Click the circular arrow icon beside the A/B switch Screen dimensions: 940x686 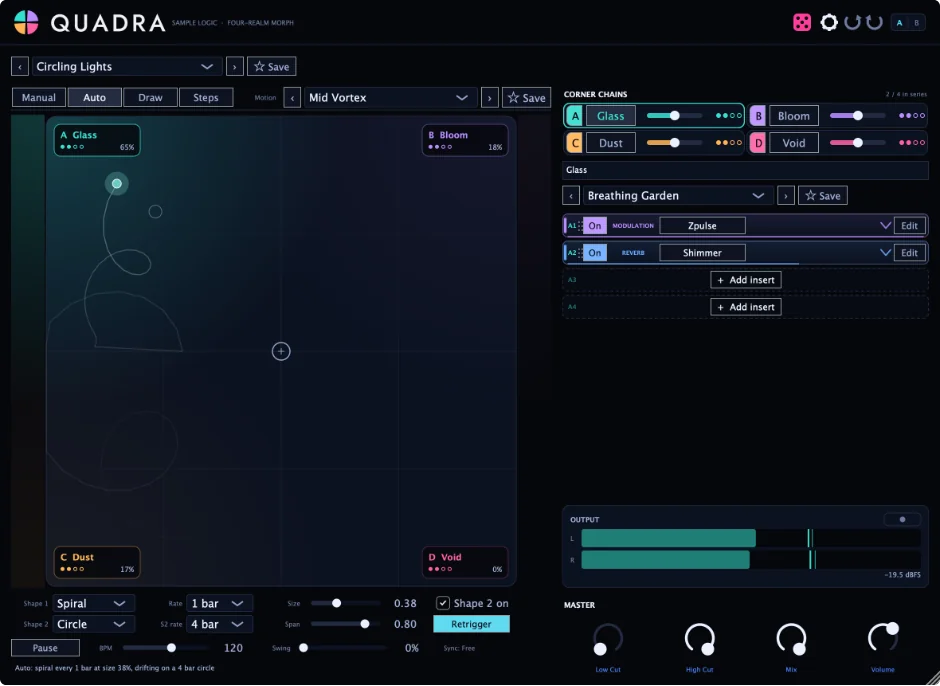point(874,23)
